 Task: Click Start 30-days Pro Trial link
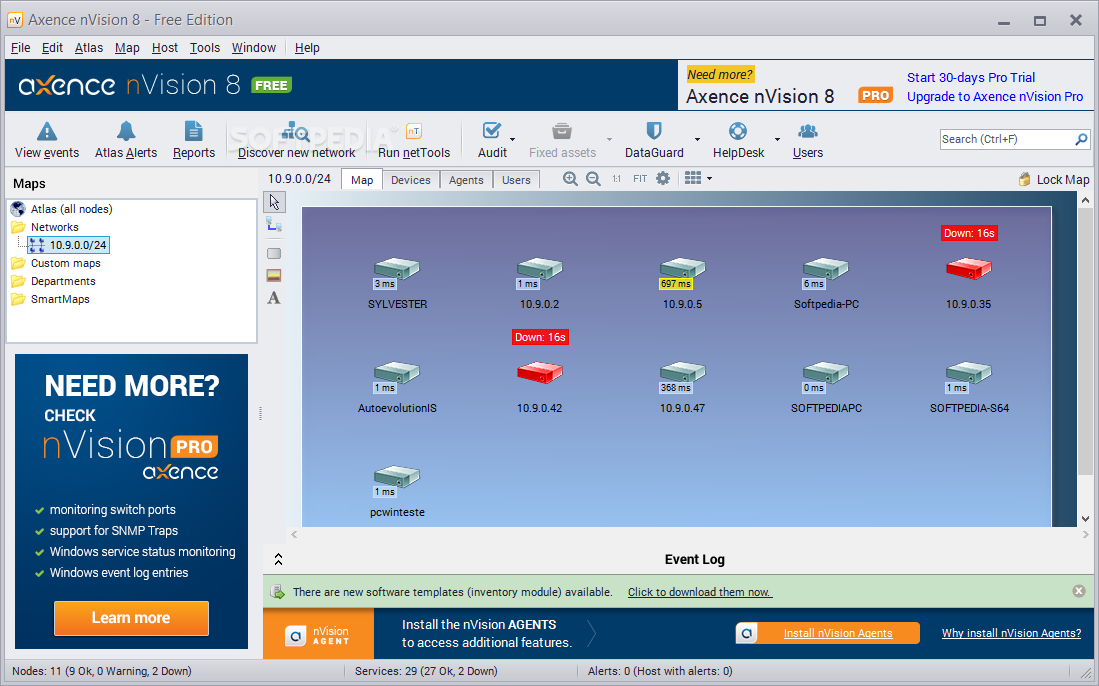click(x=971, y=77)
